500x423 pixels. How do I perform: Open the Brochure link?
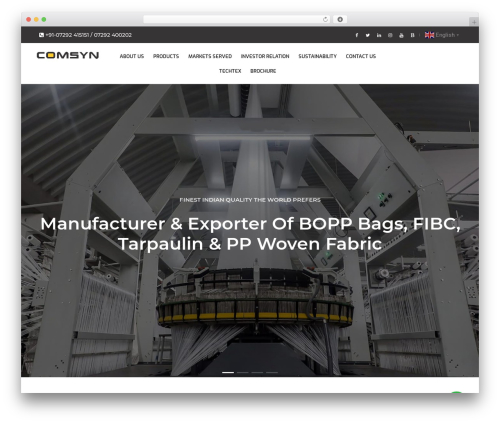263,71
